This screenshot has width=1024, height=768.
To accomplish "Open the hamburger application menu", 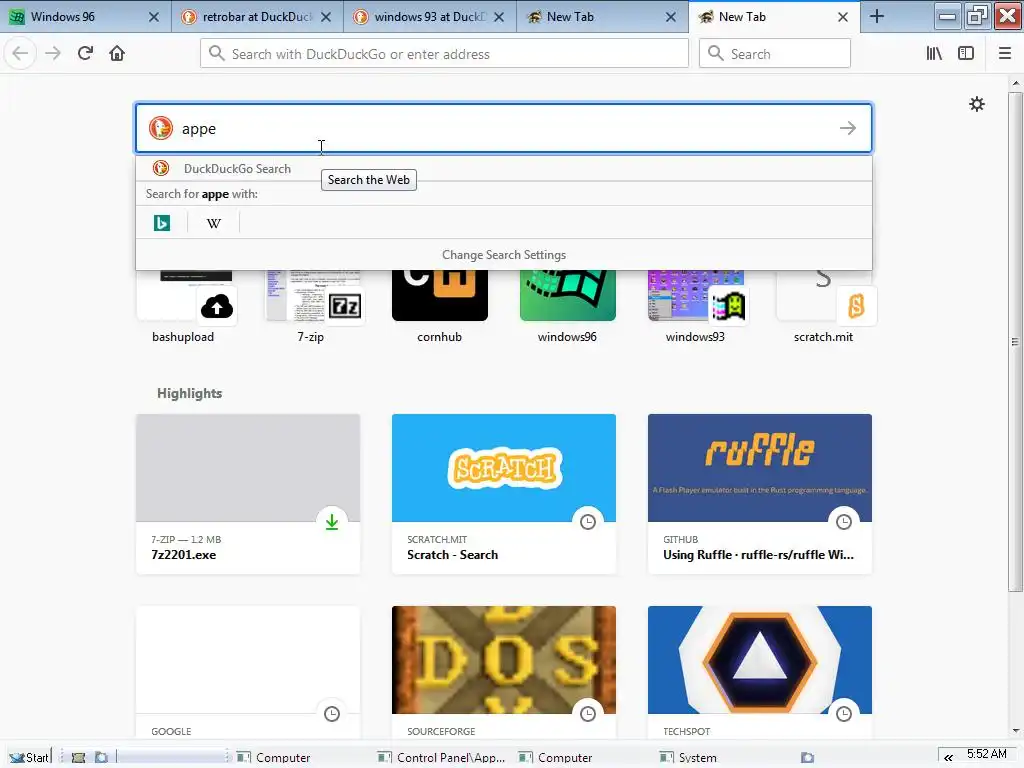I will coord(1005,54).
